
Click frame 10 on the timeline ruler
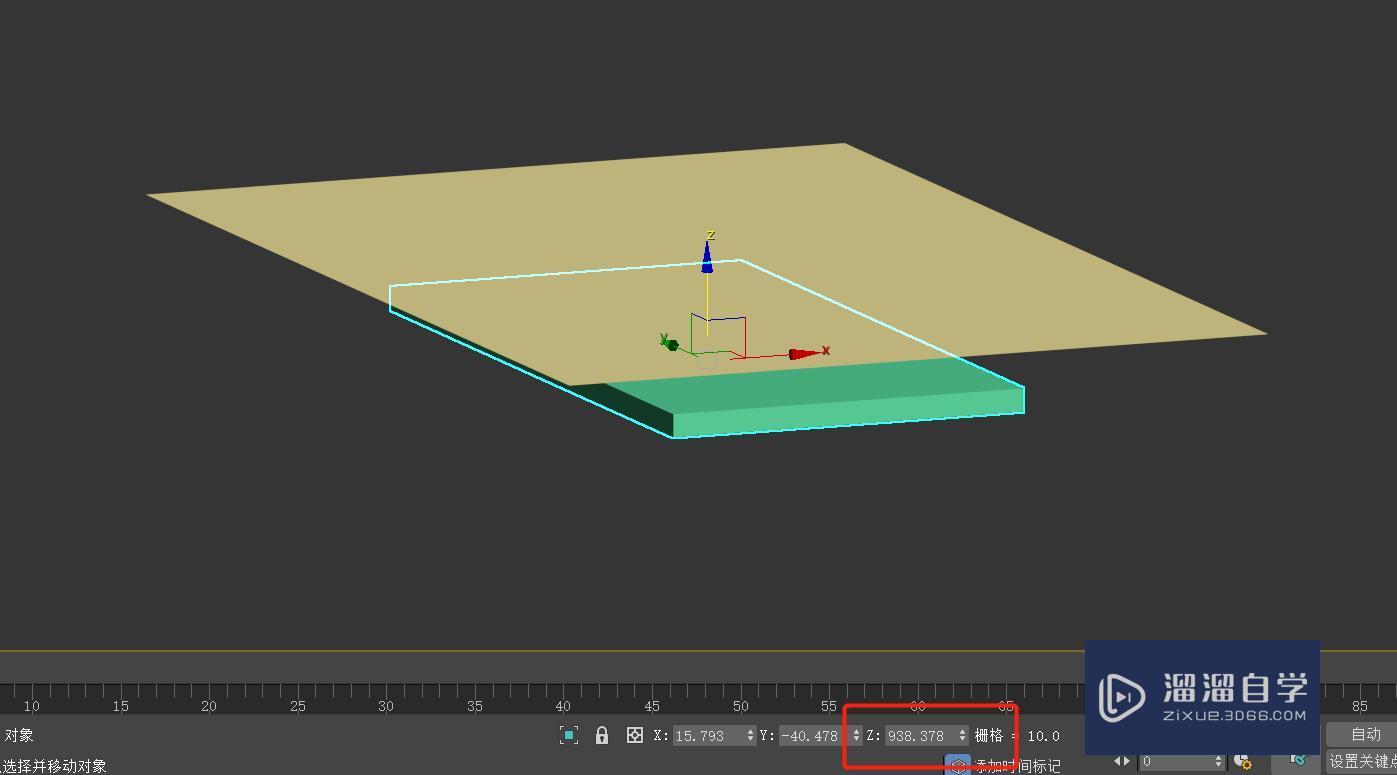32,706
